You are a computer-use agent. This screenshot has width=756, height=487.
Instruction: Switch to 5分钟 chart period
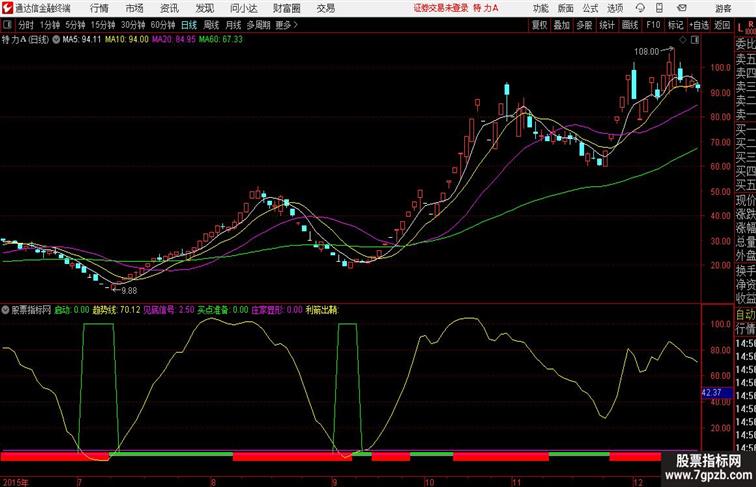75,25
